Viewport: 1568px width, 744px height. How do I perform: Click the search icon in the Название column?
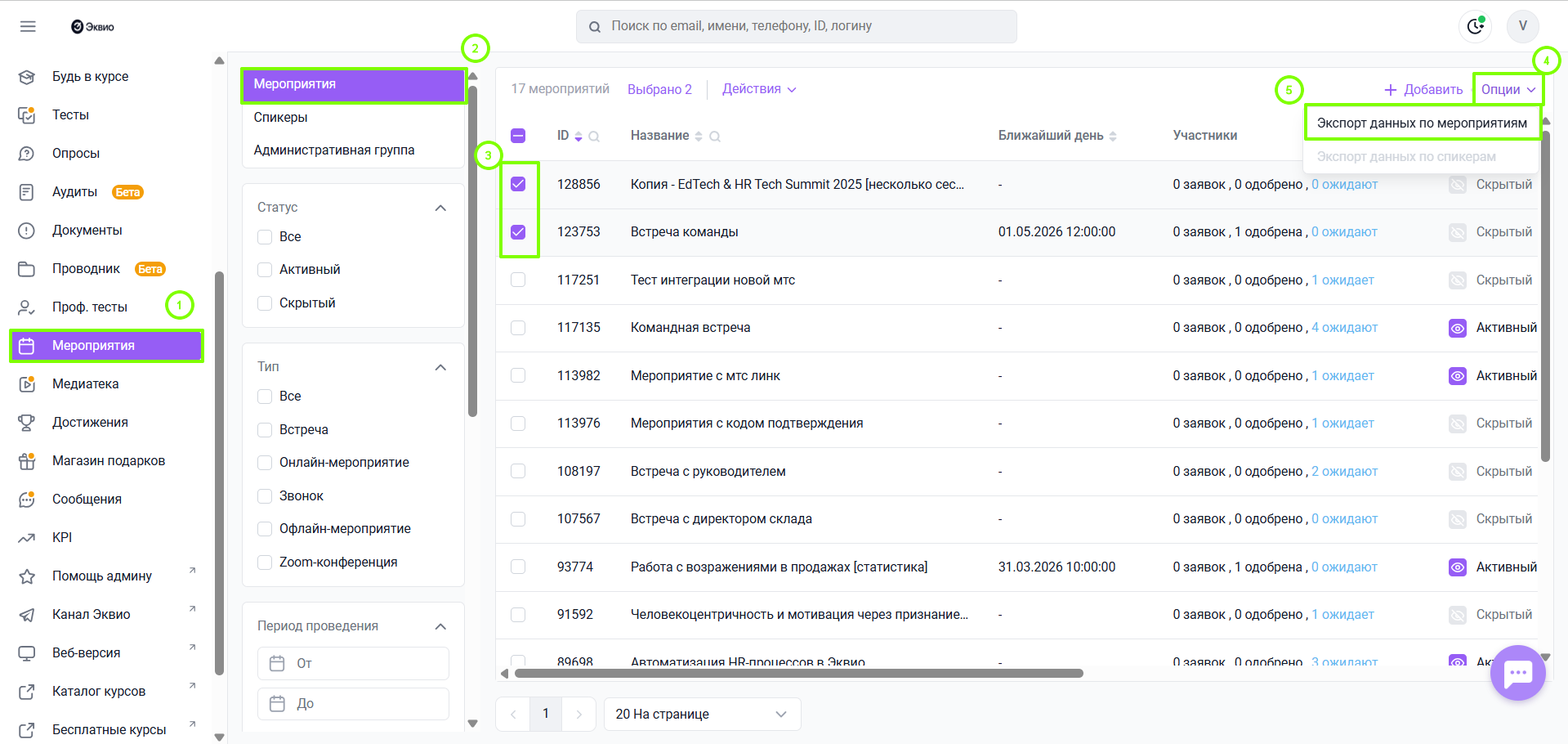(x=715, y=137)
